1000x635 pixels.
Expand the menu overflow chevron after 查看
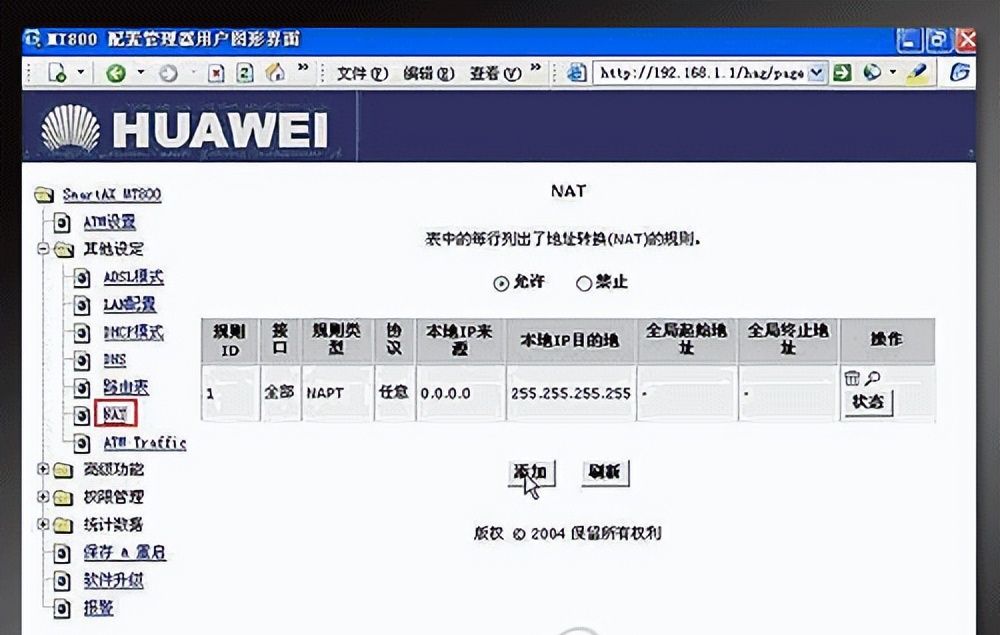pos(536,67)
